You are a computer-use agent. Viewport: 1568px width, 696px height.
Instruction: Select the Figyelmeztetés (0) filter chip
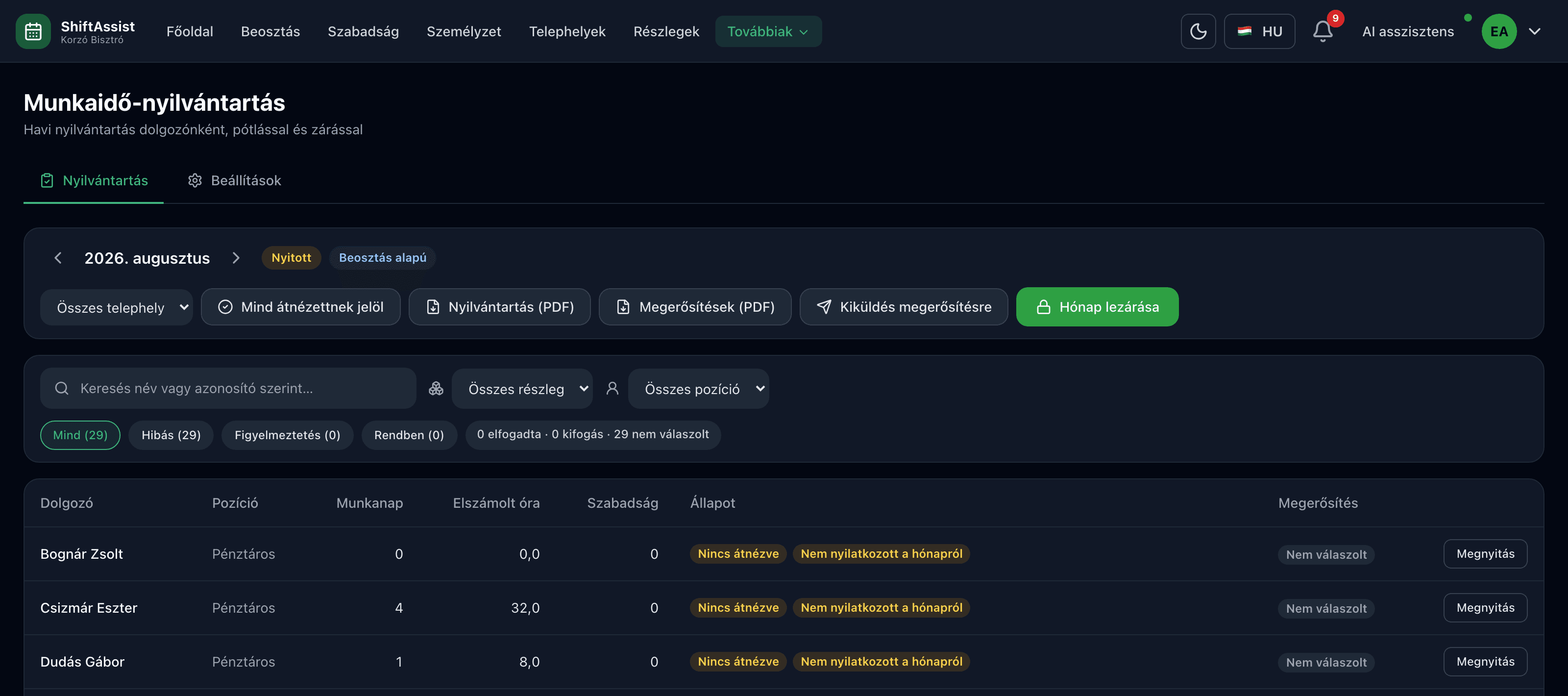pos(287,435)
